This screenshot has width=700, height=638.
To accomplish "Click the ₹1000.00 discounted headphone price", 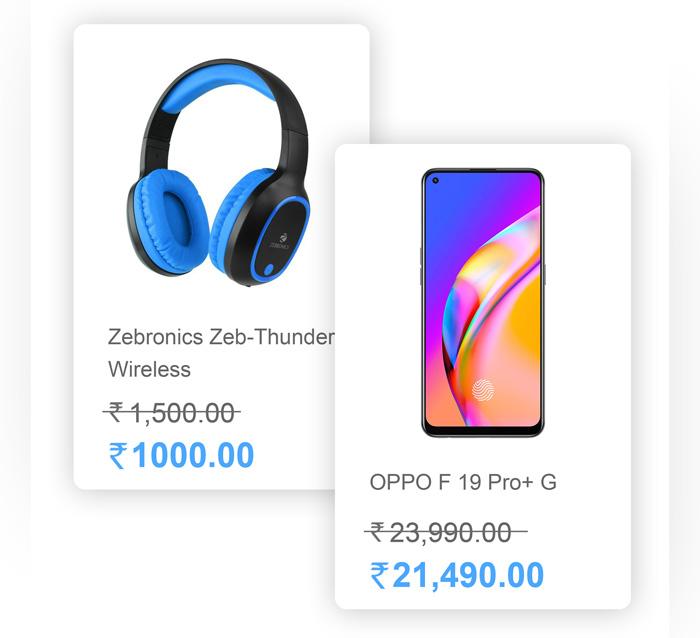I will 181,455.
